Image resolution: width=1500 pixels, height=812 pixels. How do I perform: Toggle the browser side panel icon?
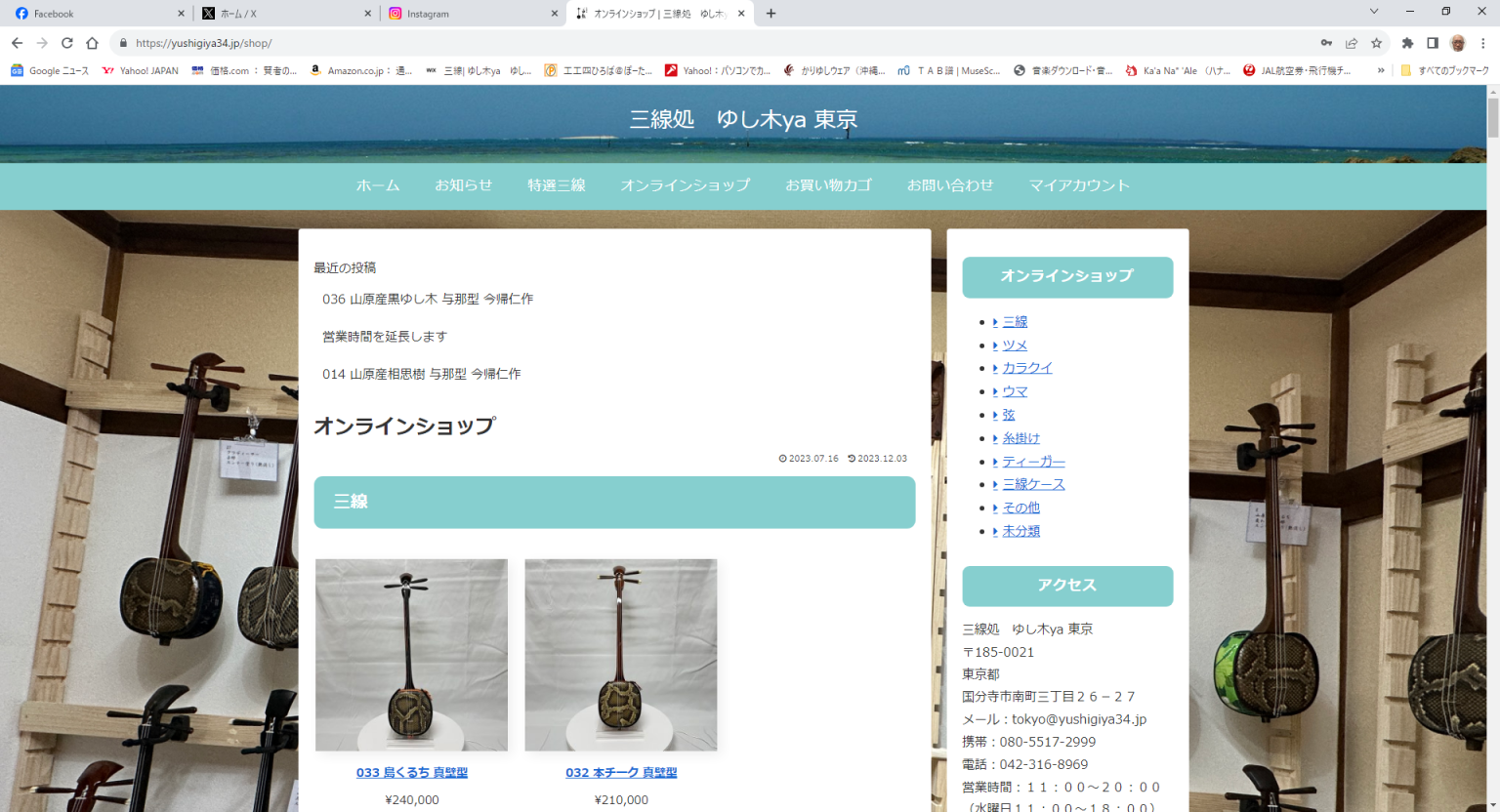[x=1433, y=43]
